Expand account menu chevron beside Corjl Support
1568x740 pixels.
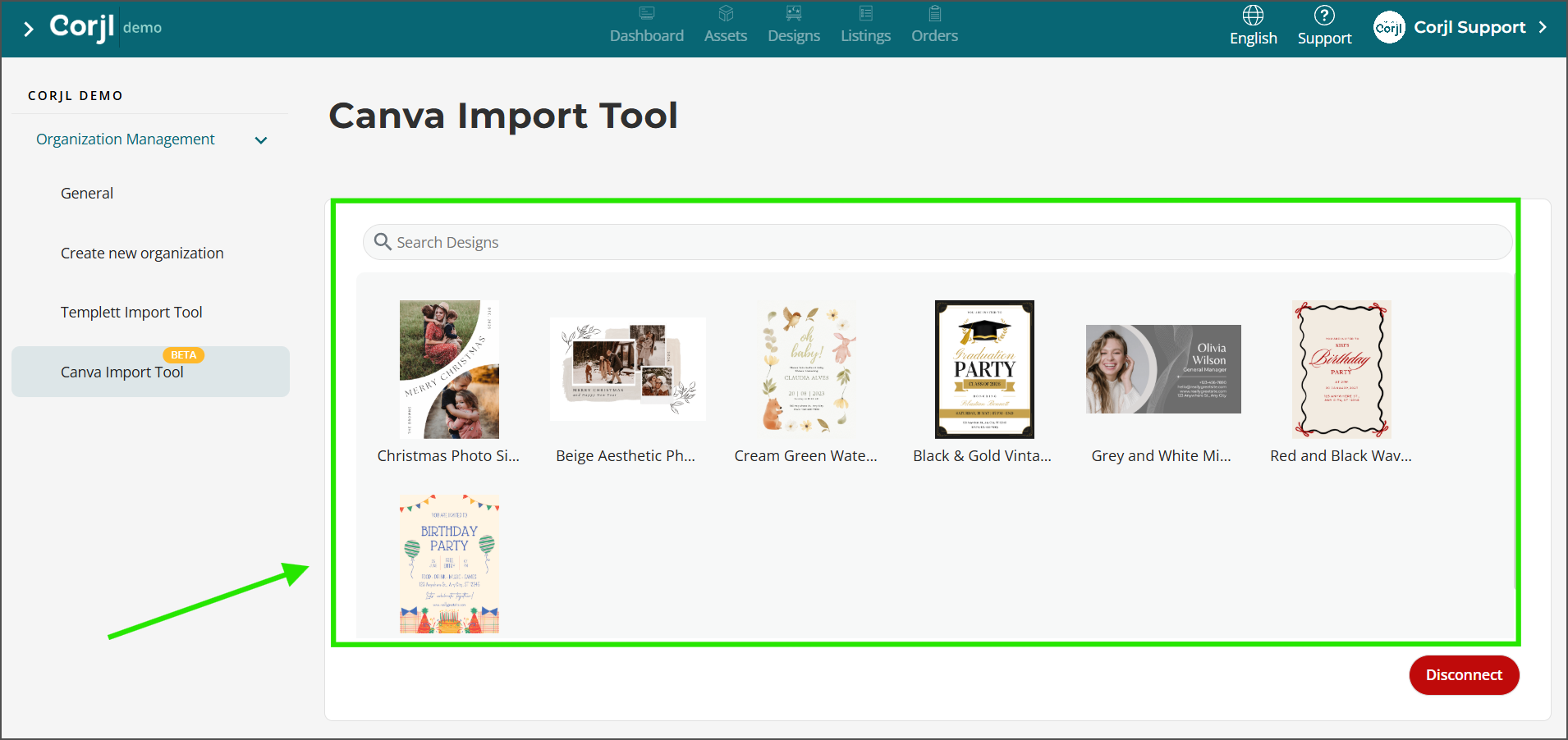pyautogui.click(x=1543, y=27)
